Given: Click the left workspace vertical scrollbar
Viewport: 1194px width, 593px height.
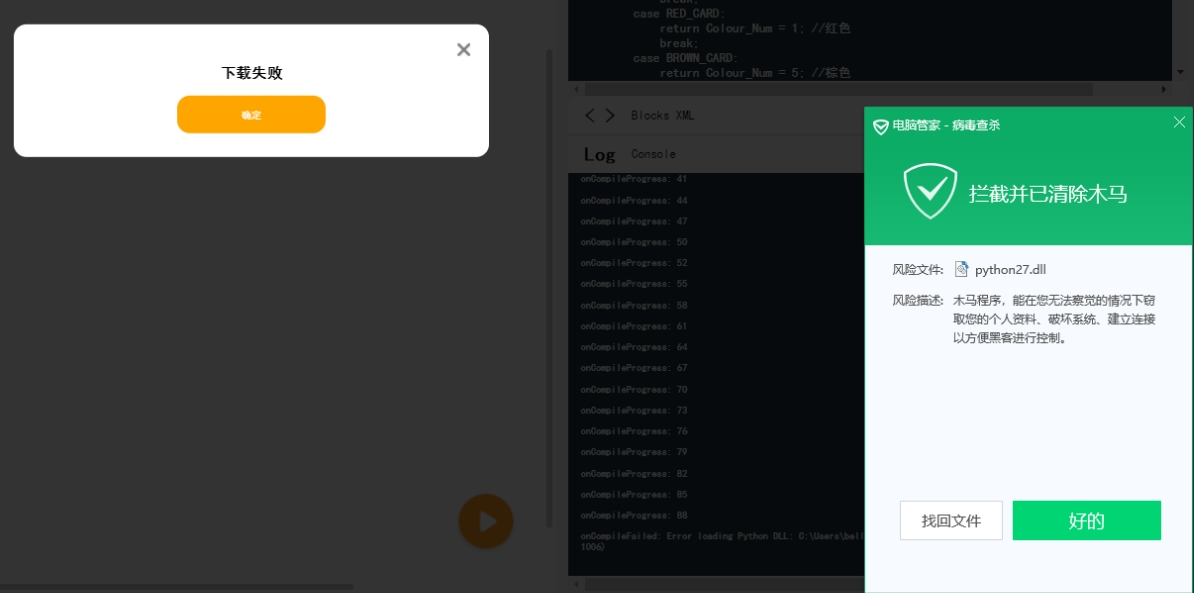Looking at the screenshot, I should pyautogui.click(x=549, y=289).
